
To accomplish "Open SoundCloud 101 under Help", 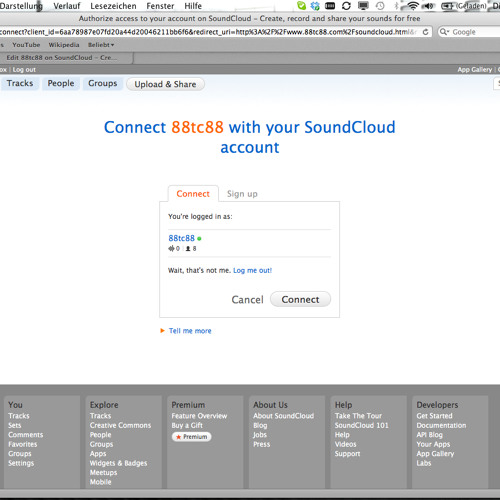I will pos(362,425).
